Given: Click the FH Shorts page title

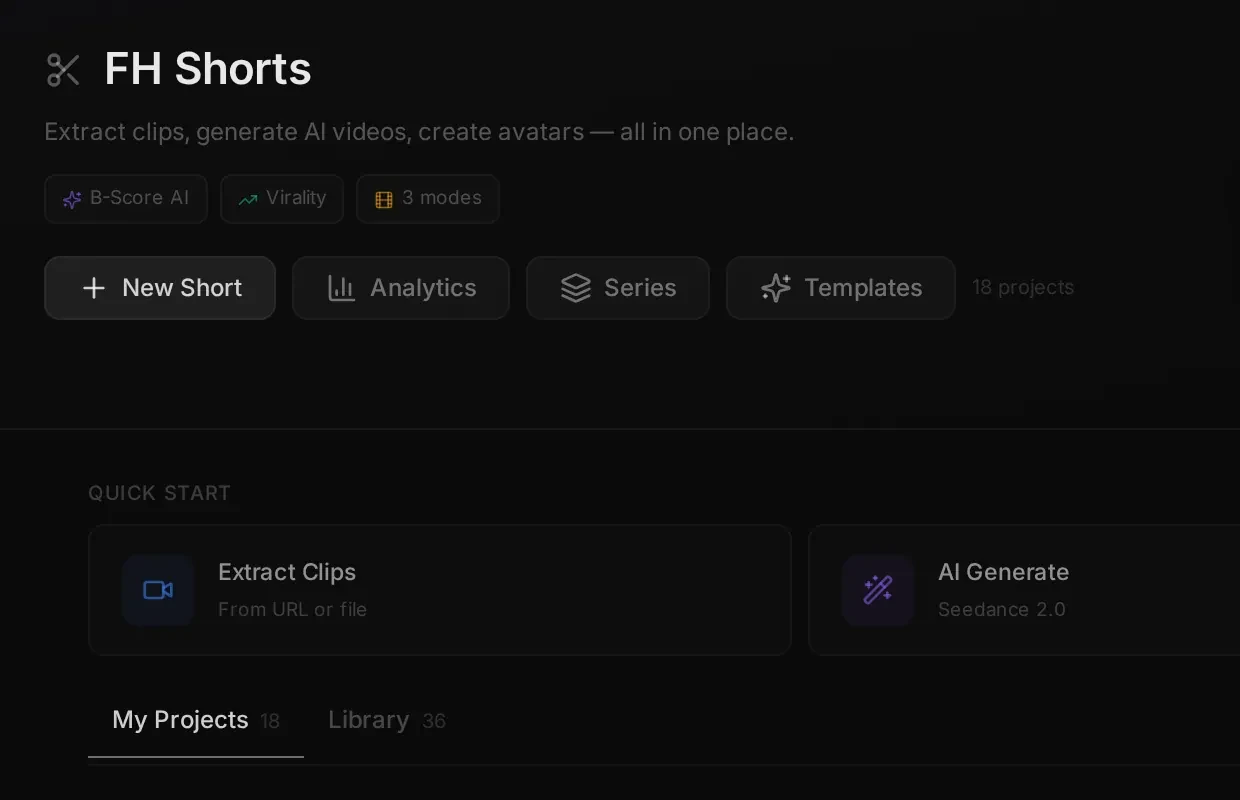Looking at the screenshot, I should (208, 69).
